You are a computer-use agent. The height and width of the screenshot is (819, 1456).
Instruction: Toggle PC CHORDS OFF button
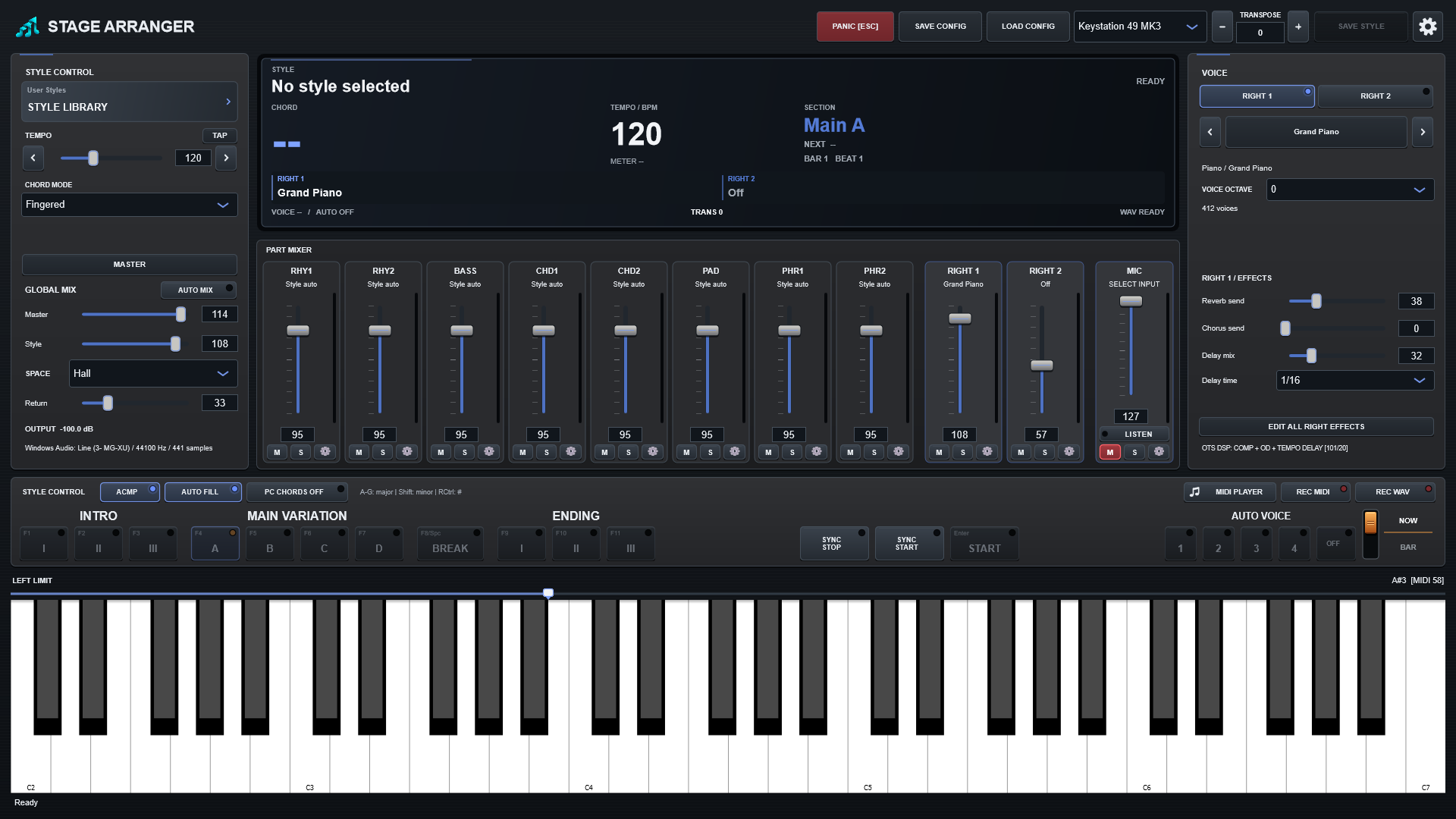pos(297,492)
